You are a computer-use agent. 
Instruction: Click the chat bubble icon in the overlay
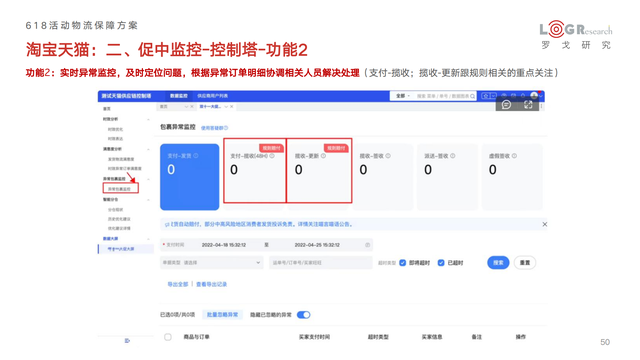pyautogui.click(x=506, y=104)
